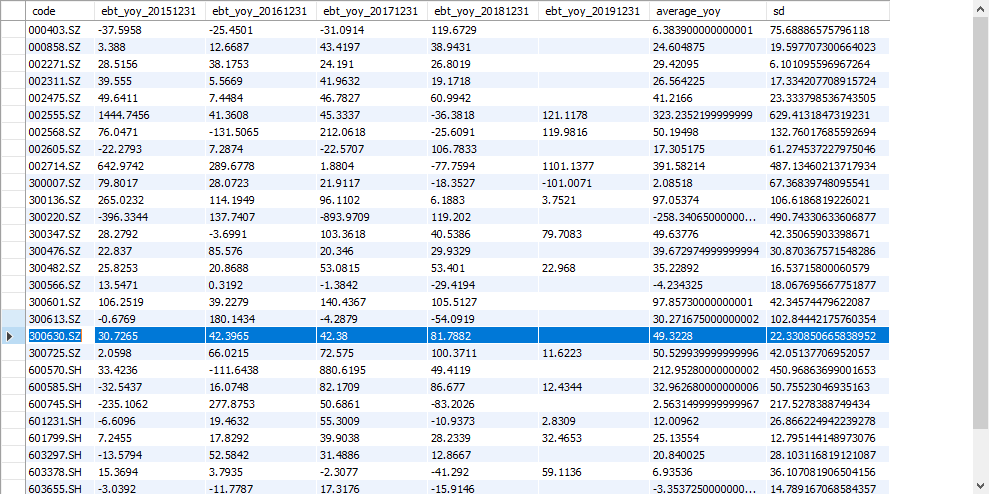Select code cell 000403.SZ
Viewport: 989px width, 494px height.
(x=61, y=30)
